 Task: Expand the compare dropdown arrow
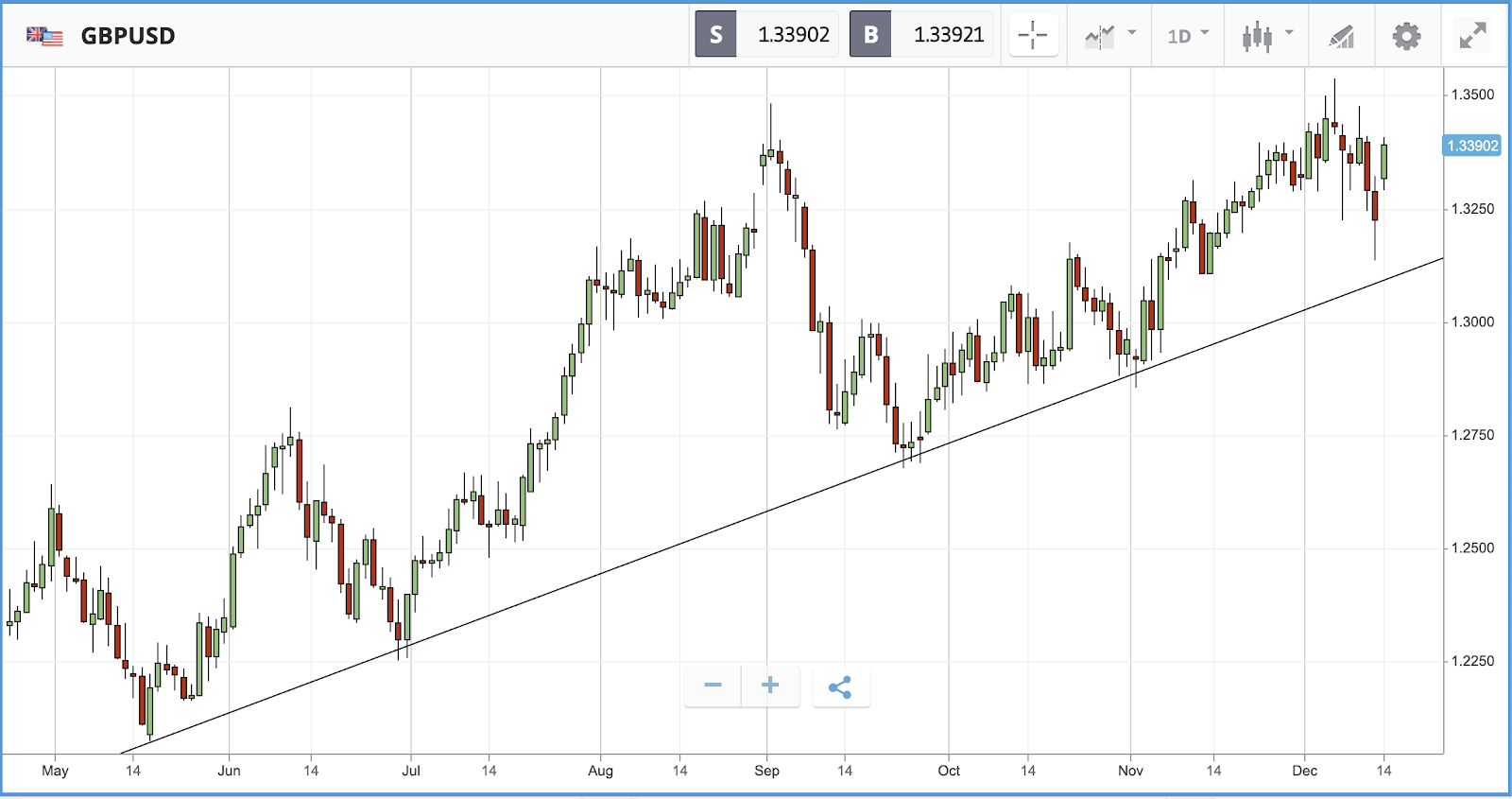point(1132,33)
